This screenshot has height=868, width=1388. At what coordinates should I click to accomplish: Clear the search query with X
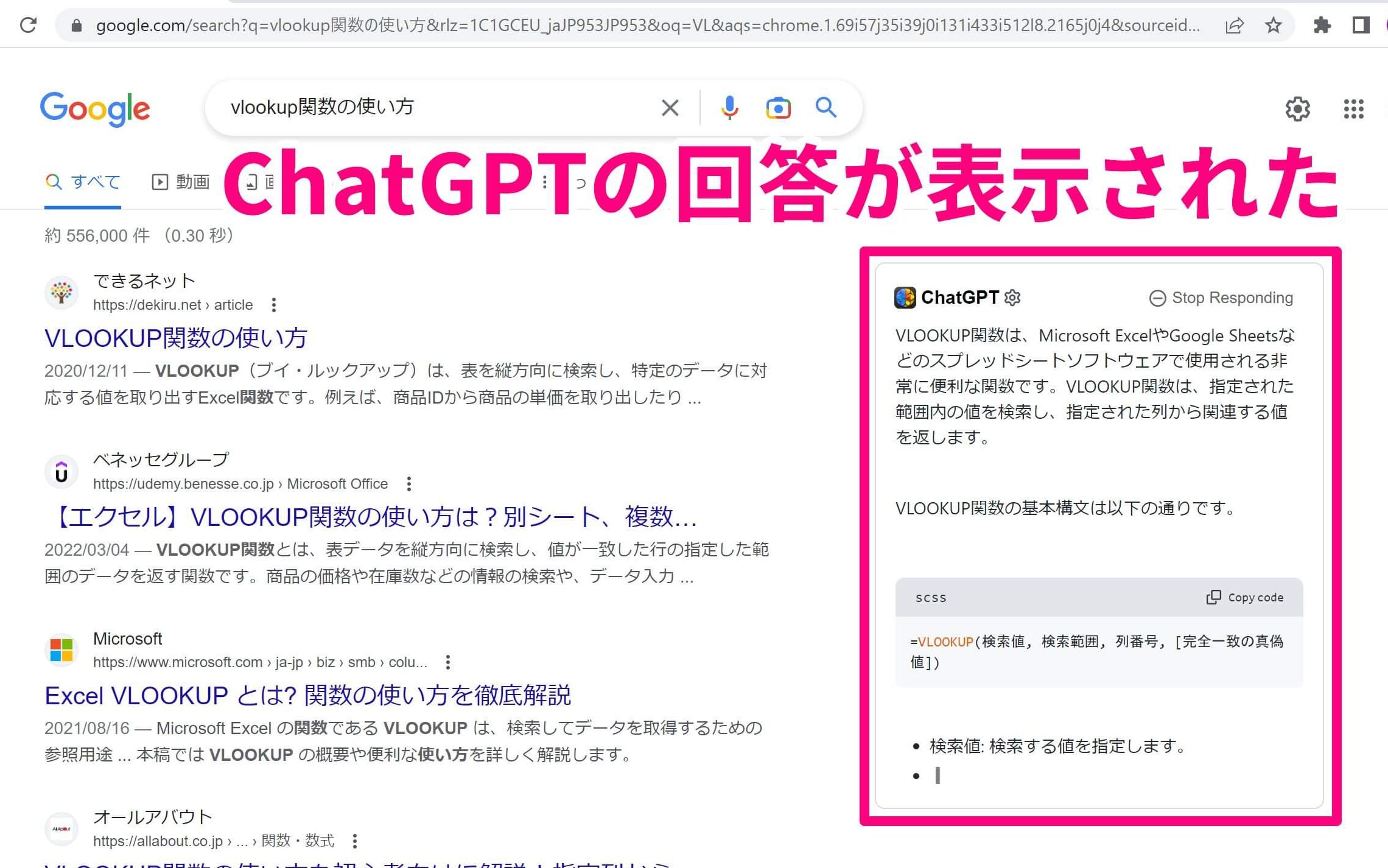pos(670,108)
